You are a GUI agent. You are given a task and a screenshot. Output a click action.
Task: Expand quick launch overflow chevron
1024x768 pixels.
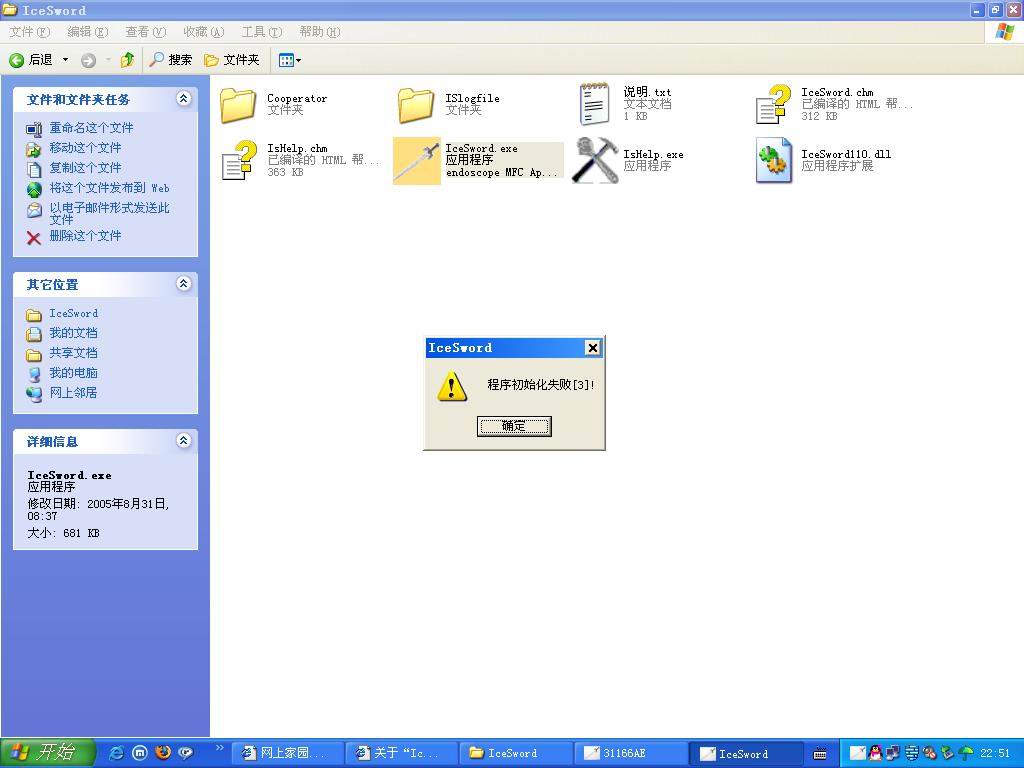point(219,748)
